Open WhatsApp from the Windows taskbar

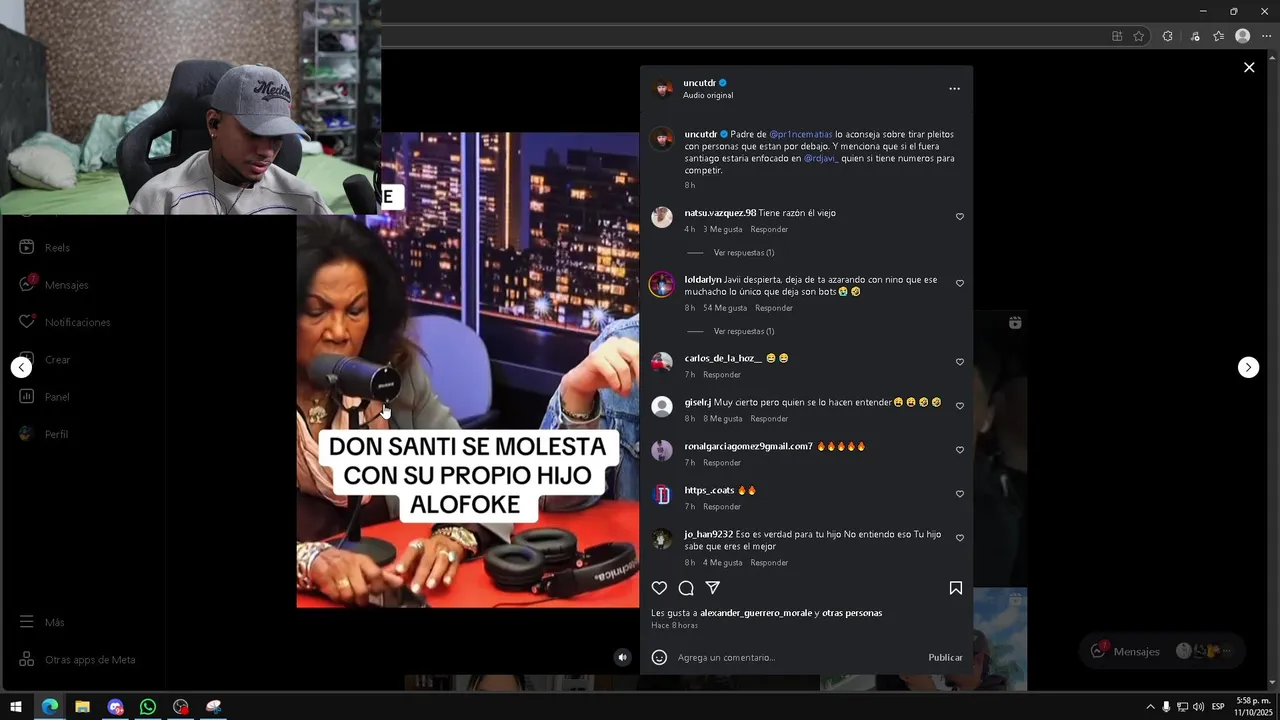(x=148, y=706)
